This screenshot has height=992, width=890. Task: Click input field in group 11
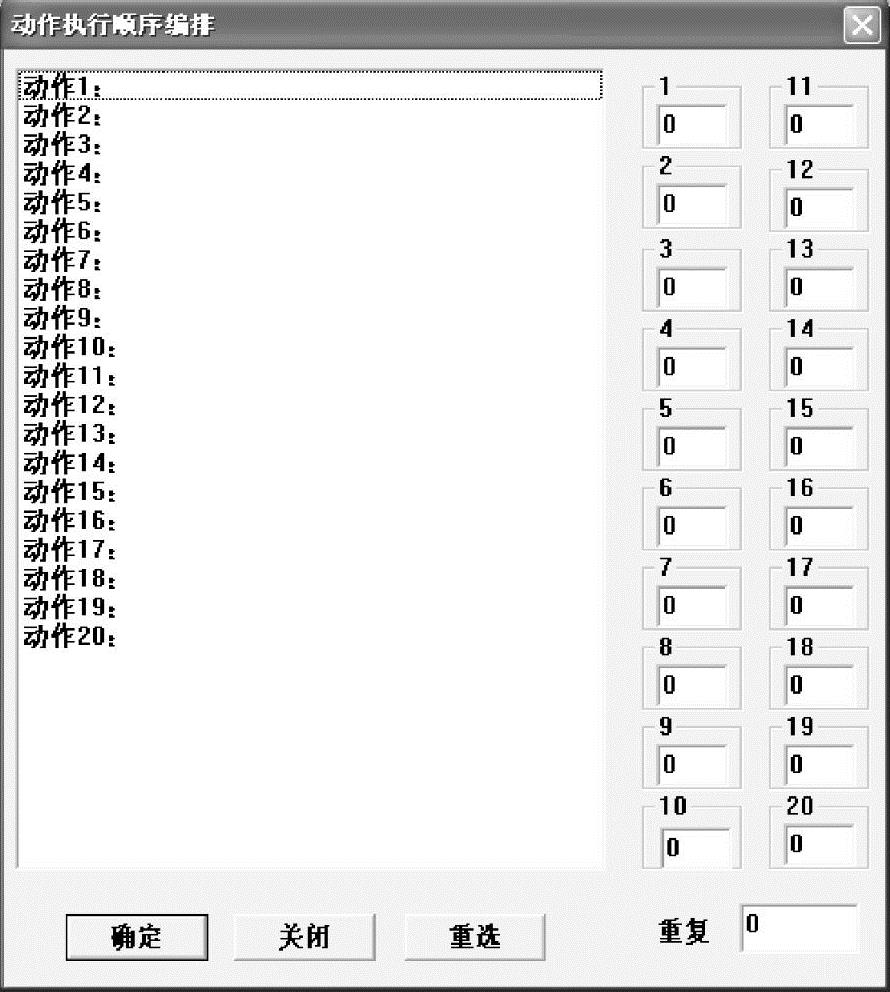coord(819,125)
